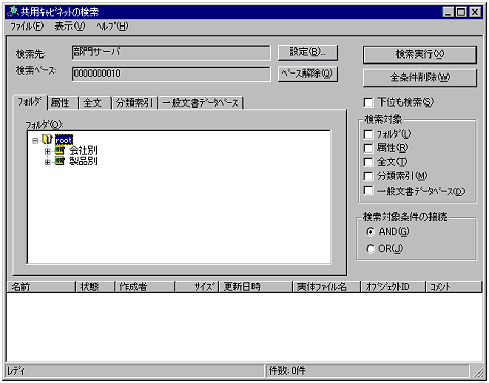Collapse the root tree node
Image resolution: width=489 pixels, height=383 pixels.
[x=35, y=141]
